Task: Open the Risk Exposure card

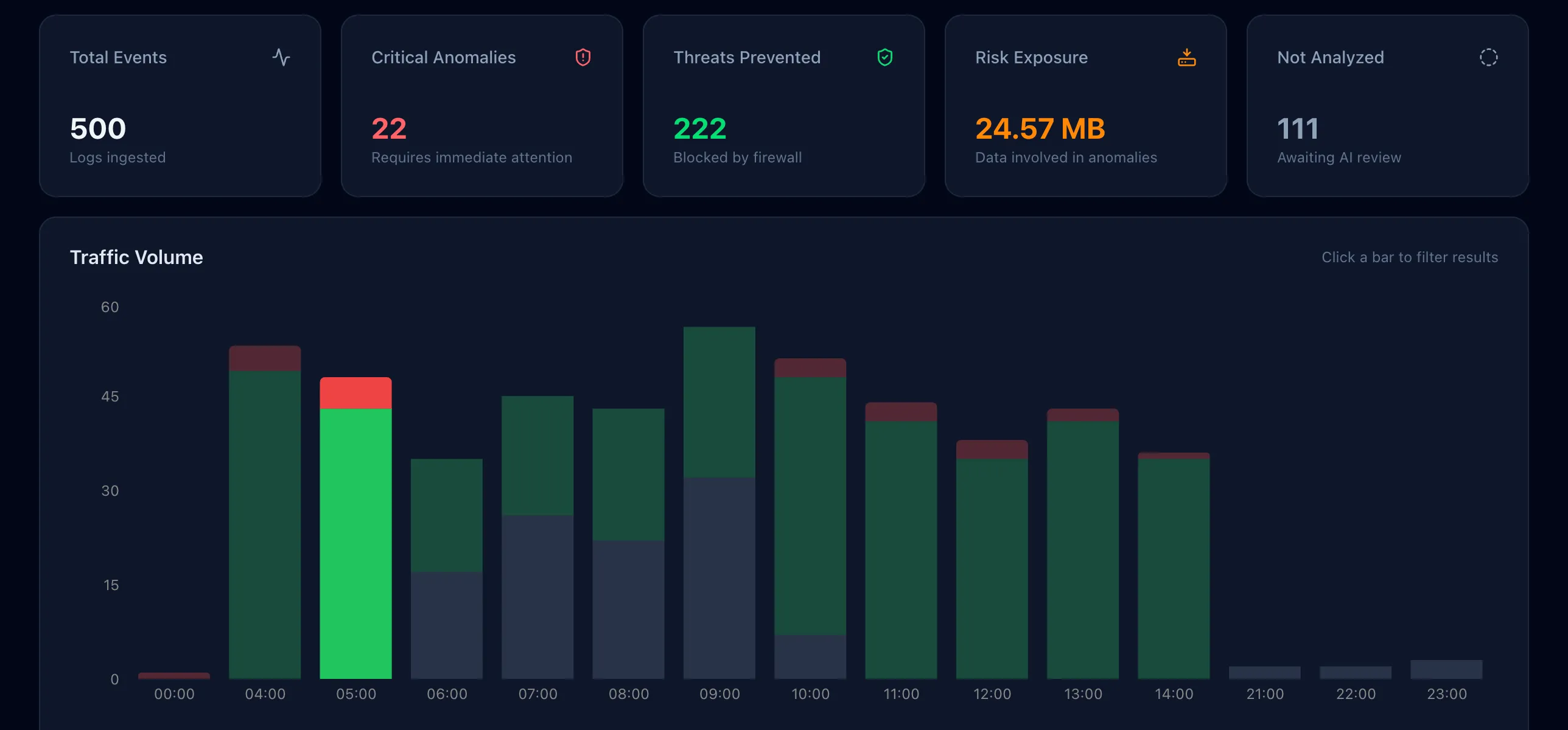Action: (1086, 106)
